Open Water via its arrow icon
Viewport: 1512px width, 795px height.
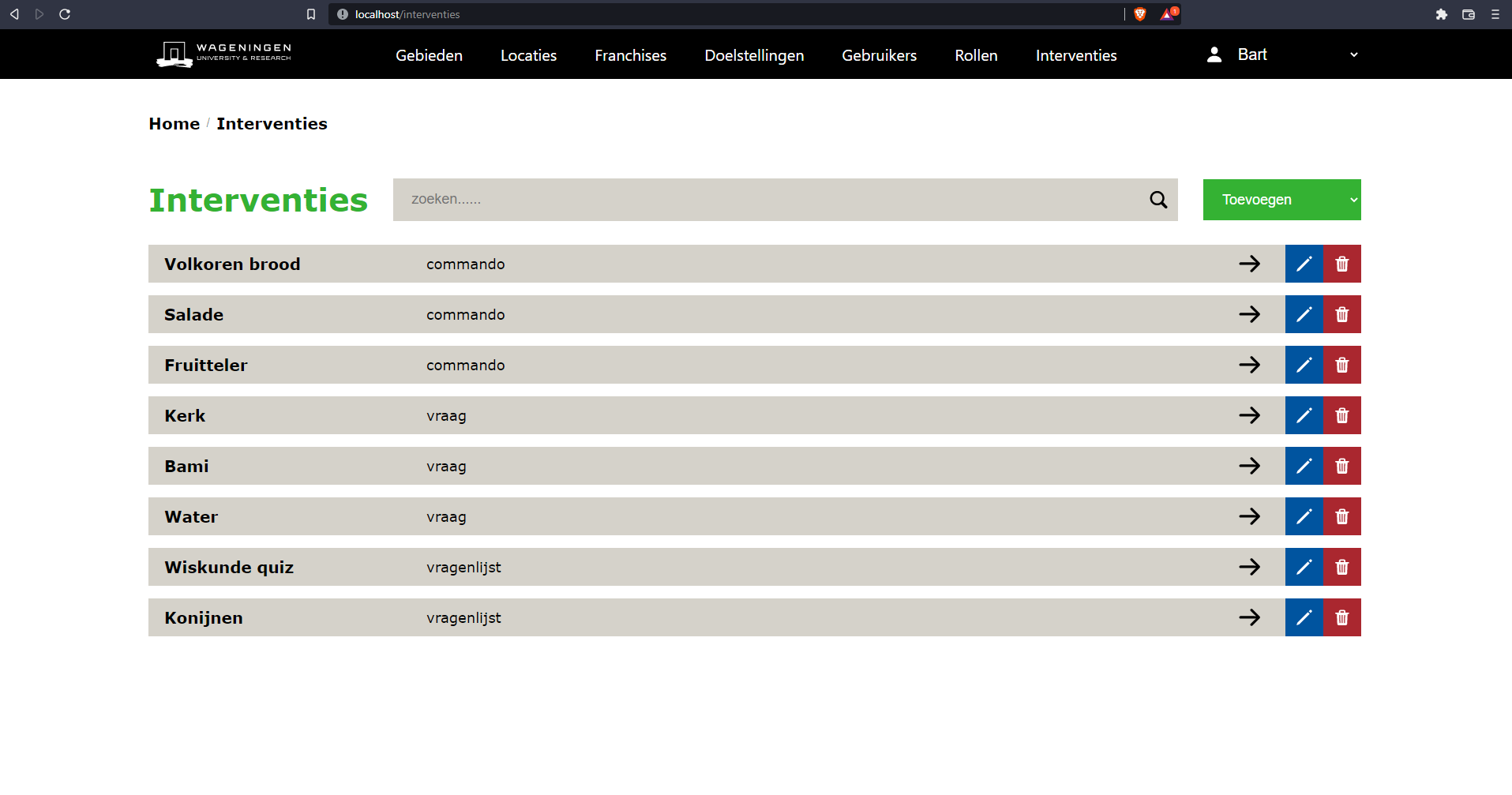tap(1249, 516)
